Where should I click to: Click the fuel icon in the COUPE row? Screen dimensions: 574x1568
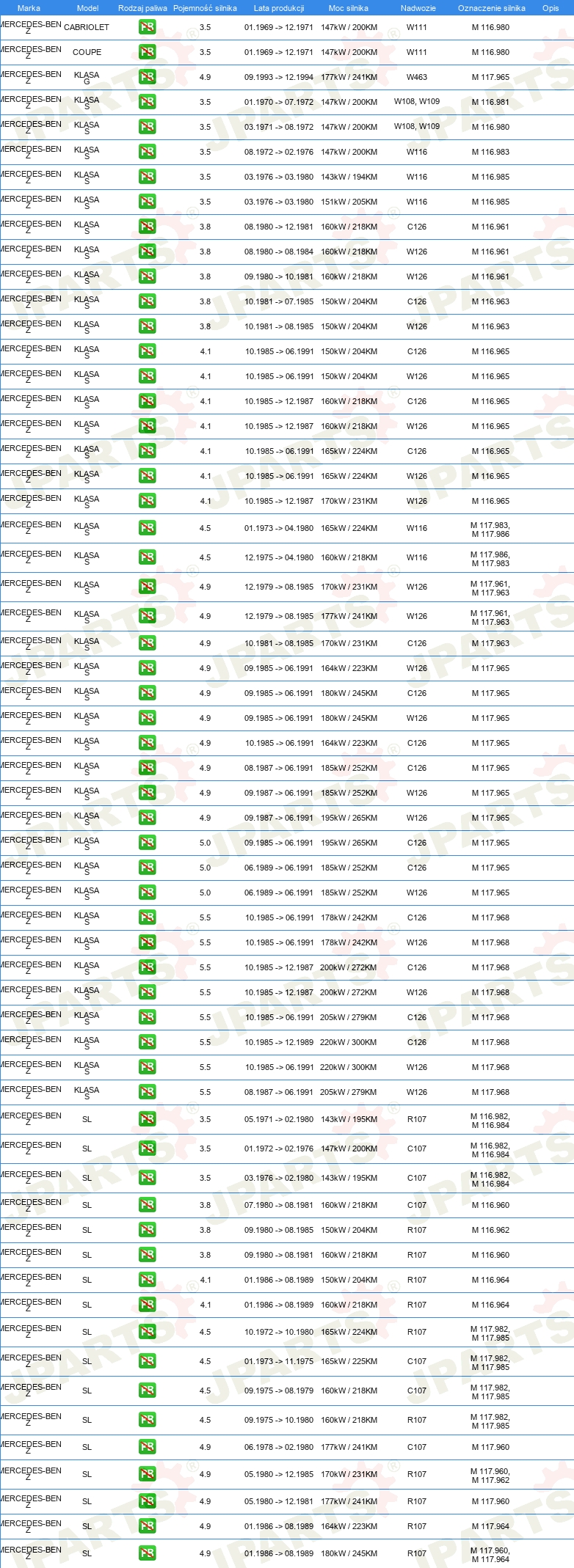click(148, 52)
